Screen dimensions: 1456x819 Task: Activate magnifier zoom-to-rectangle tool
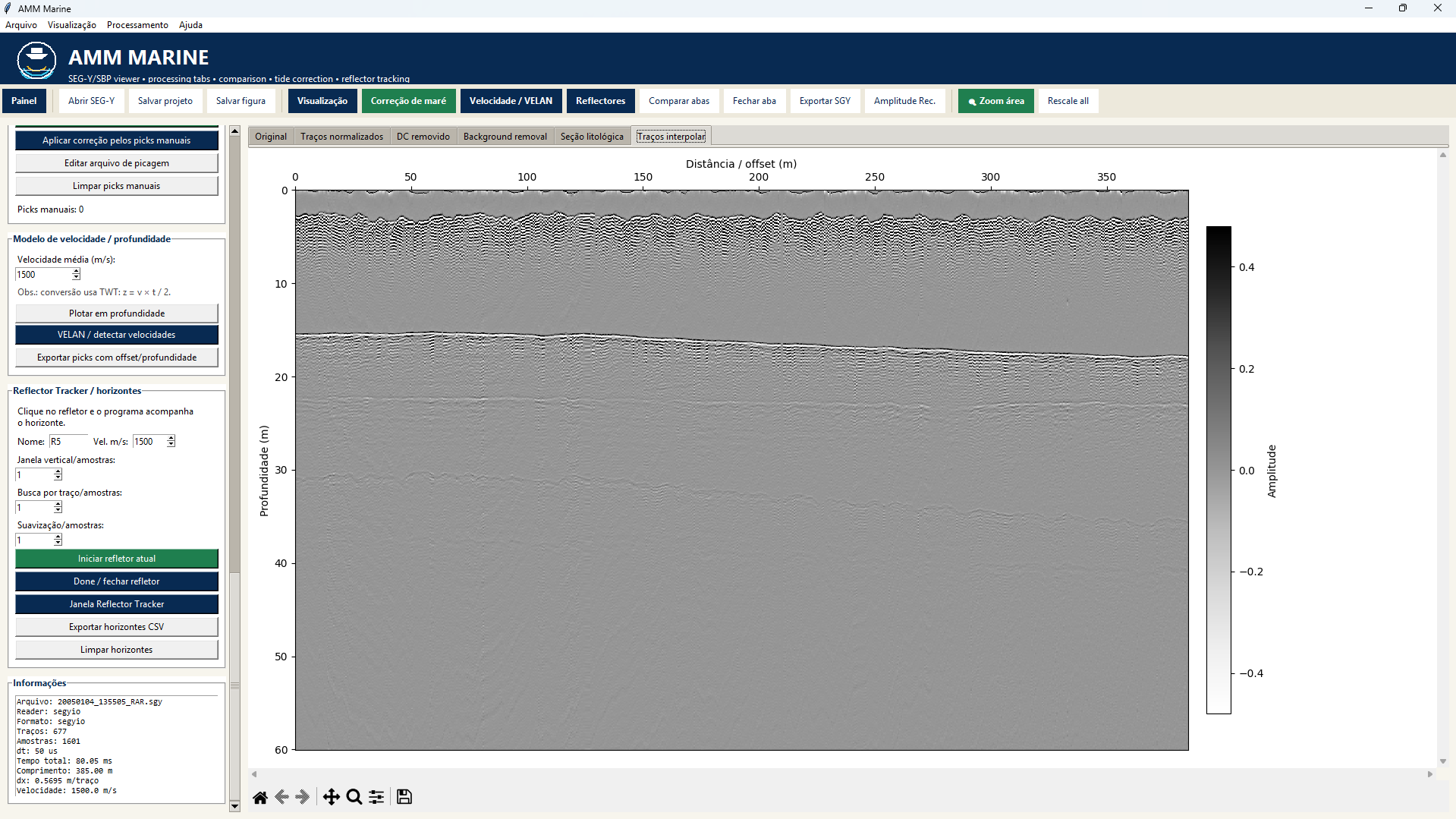click(354, 797)
